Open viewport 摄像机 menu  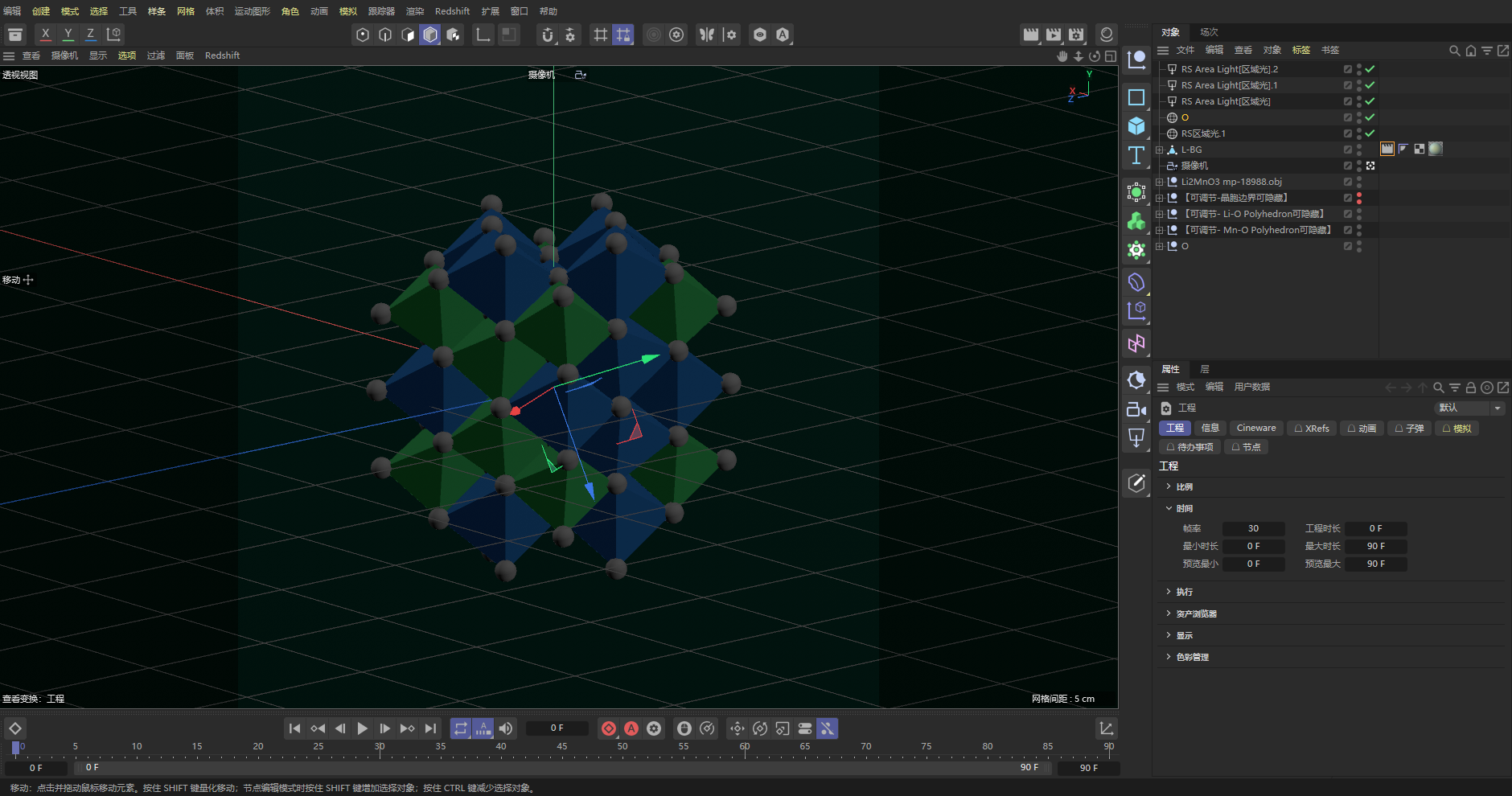[x=64, y=55]
